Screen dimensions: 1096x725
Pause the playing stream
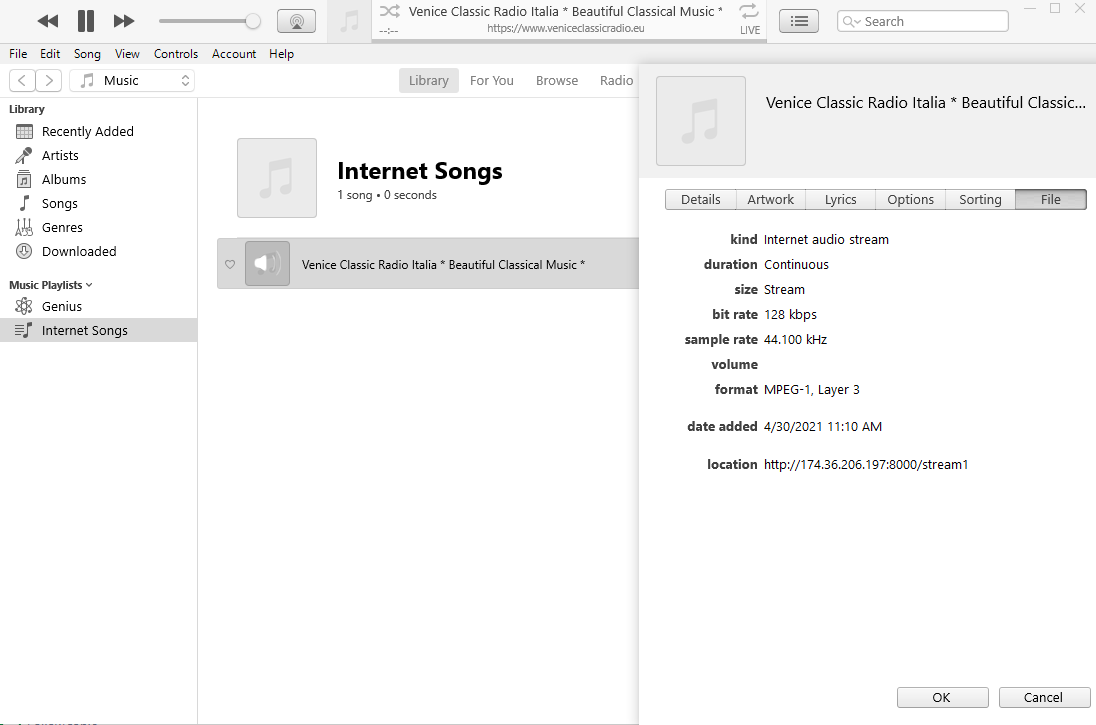pyautogui.click(x=85, y=21)
